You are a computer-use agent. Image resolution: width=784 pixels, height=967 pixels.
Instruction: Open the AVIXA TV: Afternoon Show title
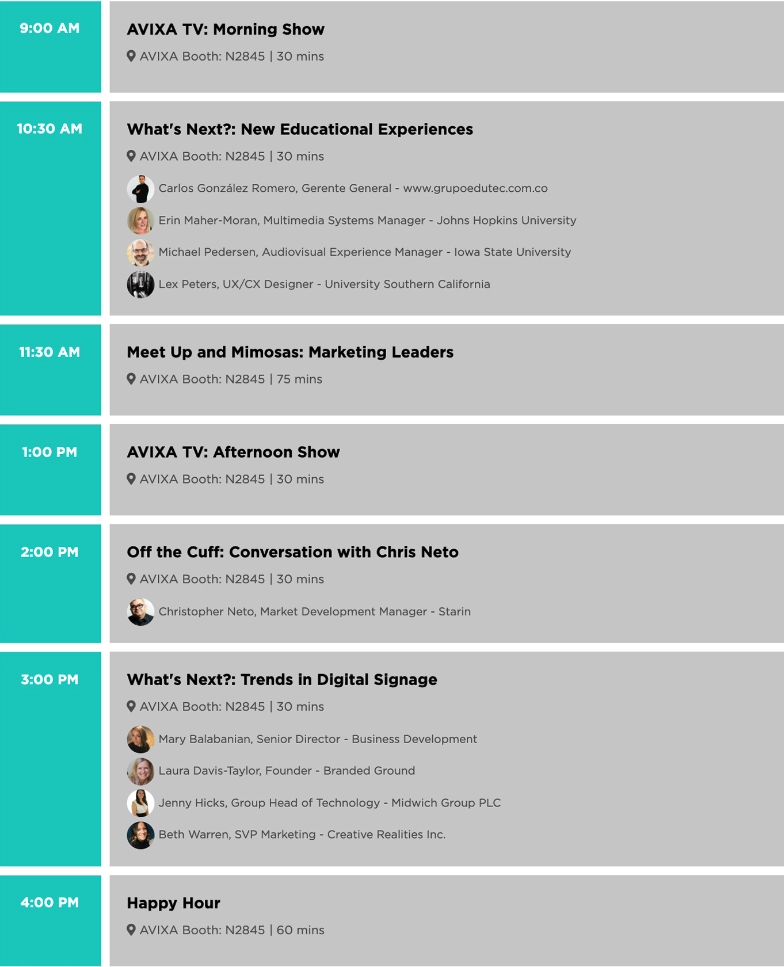tap(233, 452)
